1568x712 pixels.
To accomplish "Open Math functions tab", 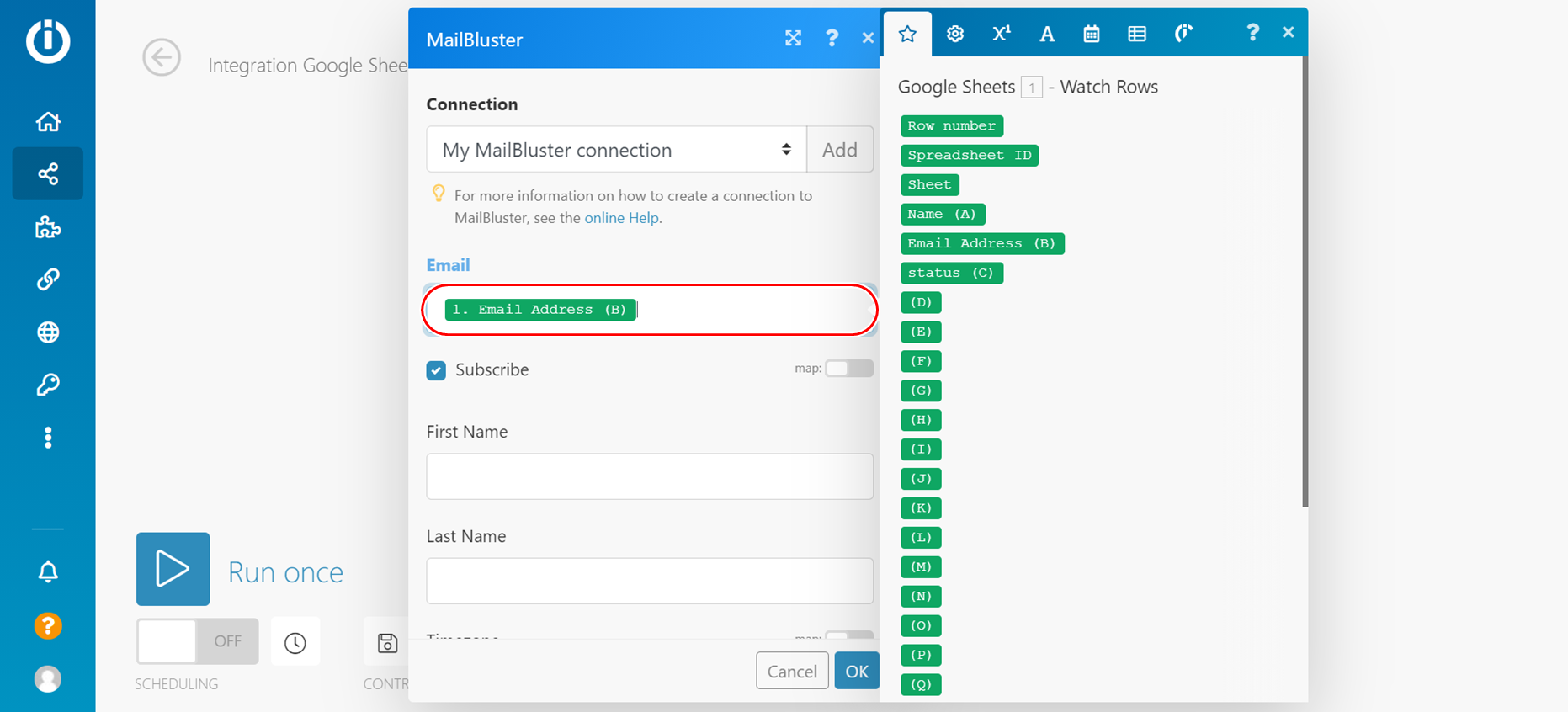I will click(x=1001, y=34).
